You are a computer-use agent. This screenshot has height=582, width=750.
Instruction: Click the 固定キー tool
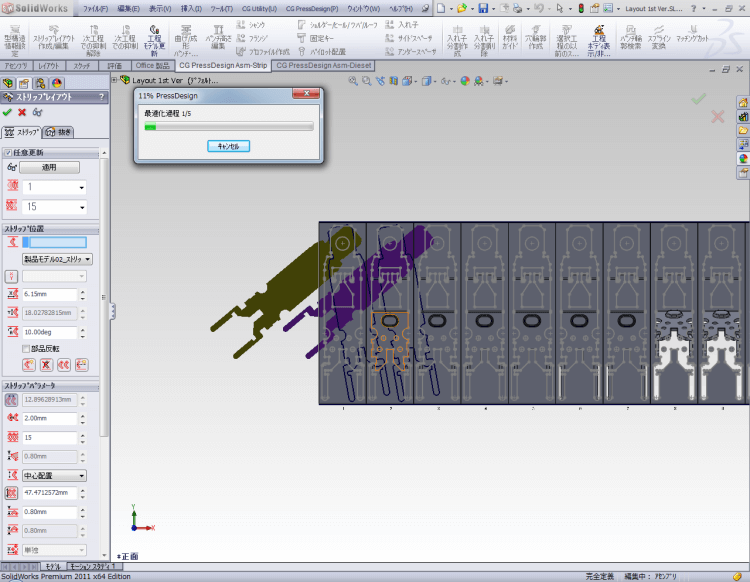[x=315, y=38]
